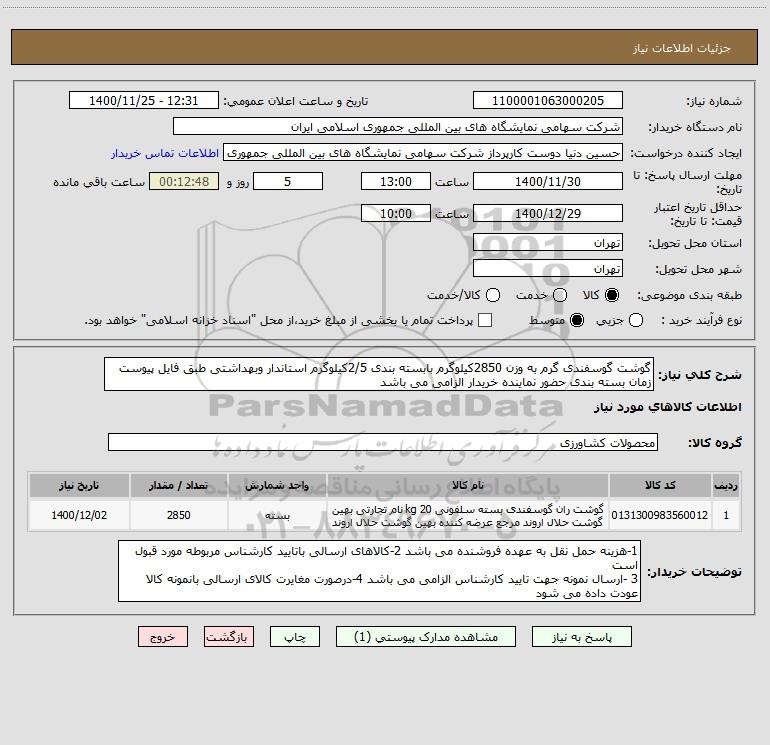This screenshot has height=745, width=770.
Task: Click the delivery city field تهران
Action: tap(548, 269)
